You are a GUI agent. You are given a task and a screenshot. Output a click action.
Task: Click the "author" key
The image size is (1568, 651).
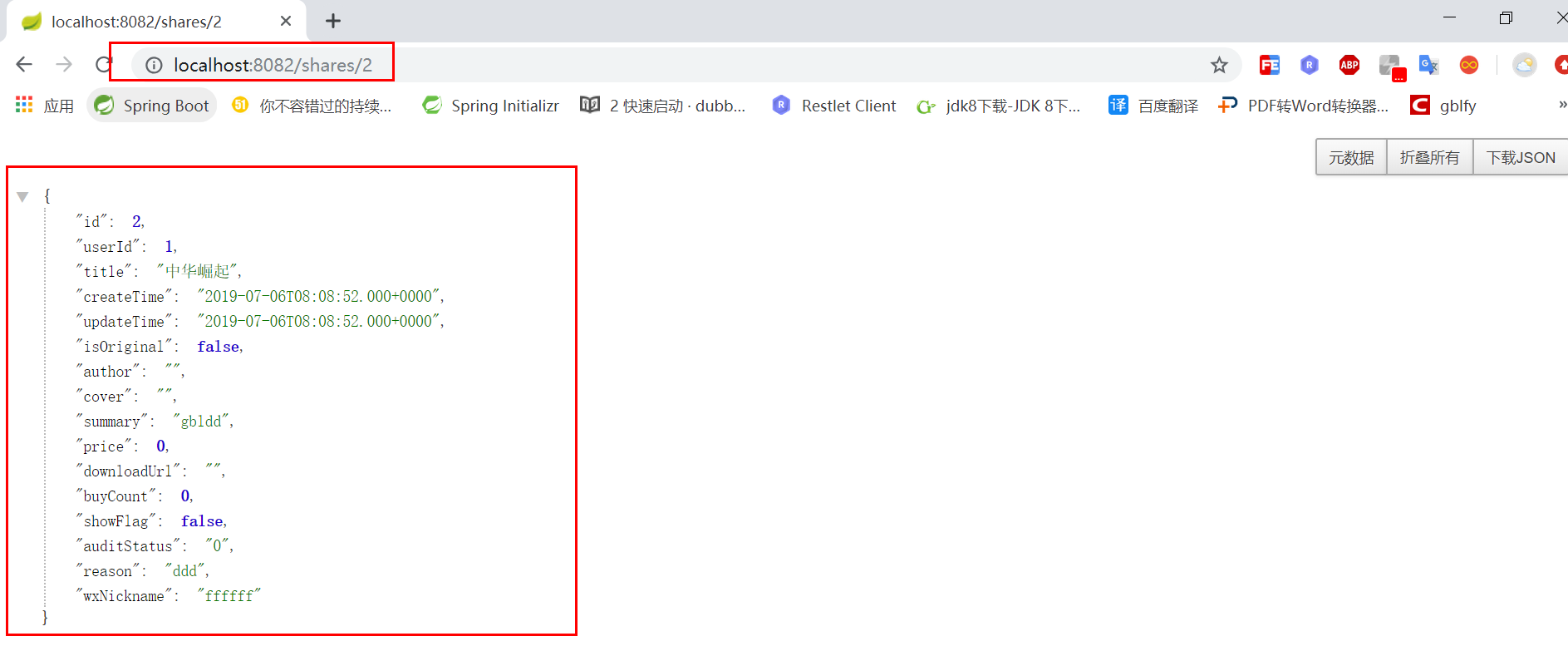(108, 371)
